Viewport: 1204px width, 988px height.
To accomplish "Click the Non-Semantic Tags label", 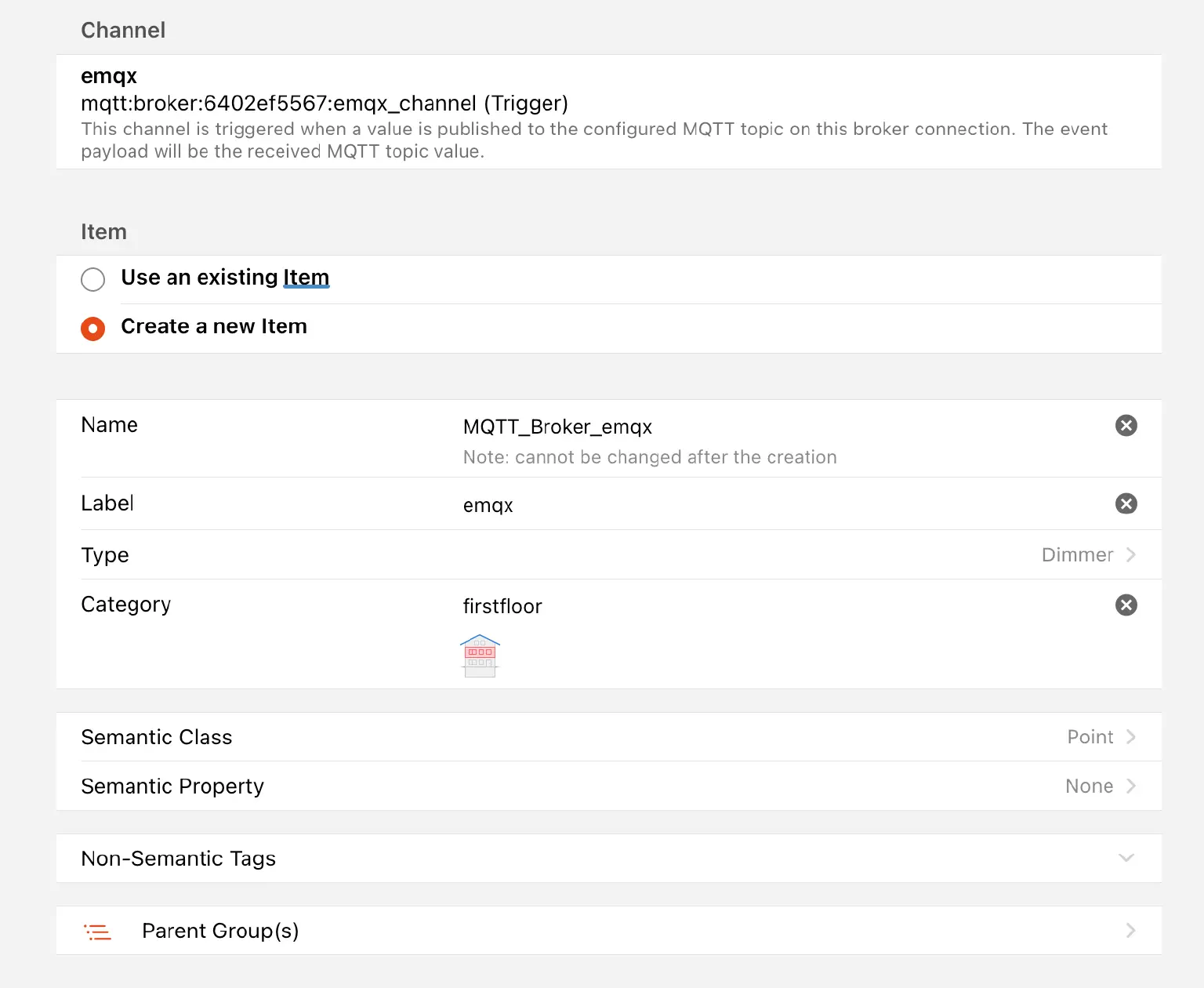I will point(179,859).
